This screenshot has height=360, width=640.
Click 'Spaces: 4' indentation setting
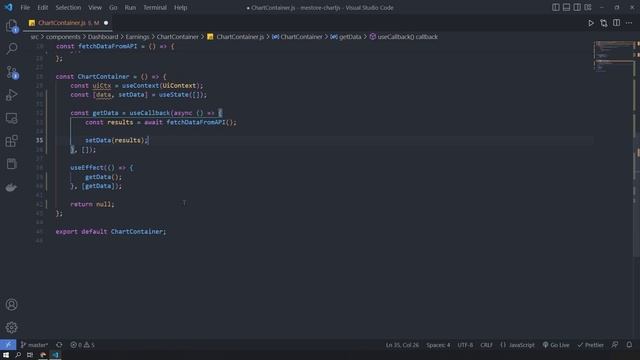pyautogui.click(x=438, y=345)
